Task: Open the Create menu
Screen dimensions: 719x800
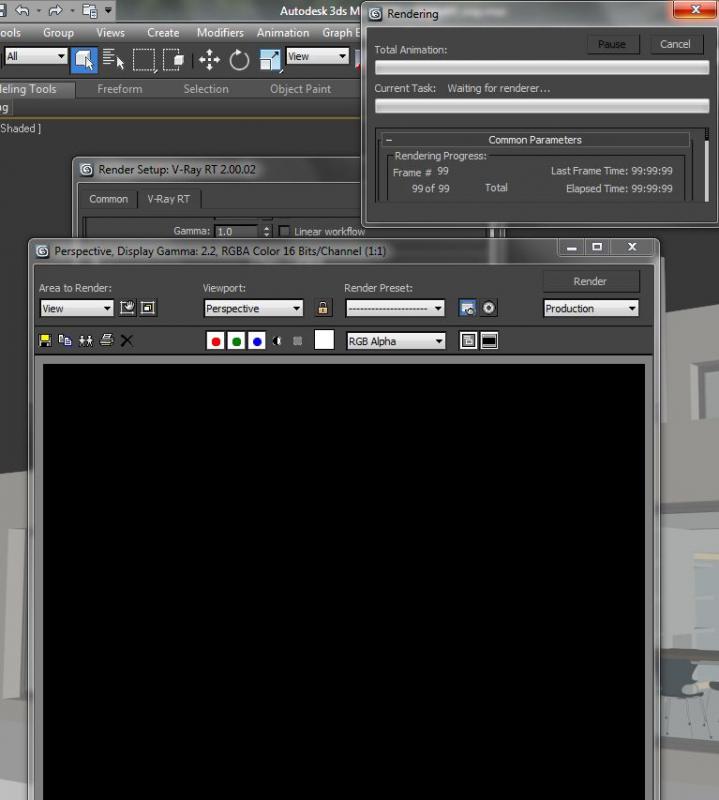Action: (163, 33)
